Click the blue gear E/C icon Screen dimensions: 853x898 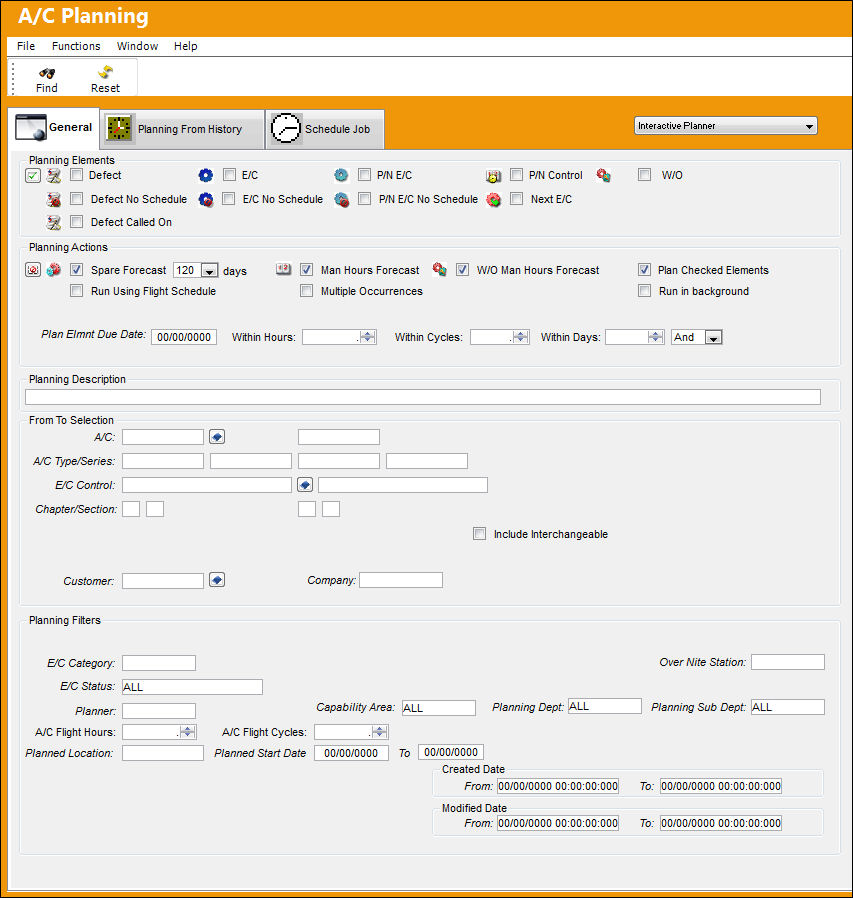[206, 175]
